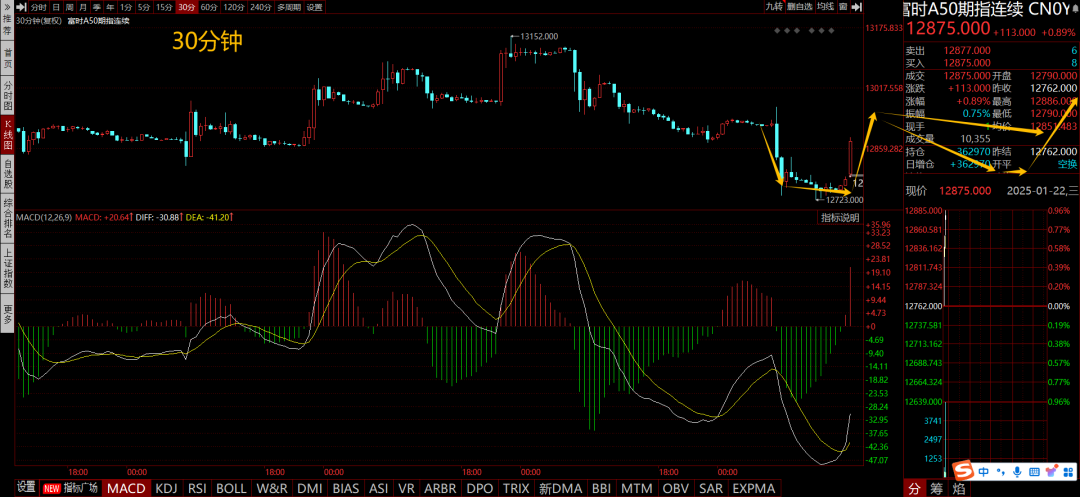1080x497 pixels.
Task: Switch to the OBV indicator
Action: (675, 488)
